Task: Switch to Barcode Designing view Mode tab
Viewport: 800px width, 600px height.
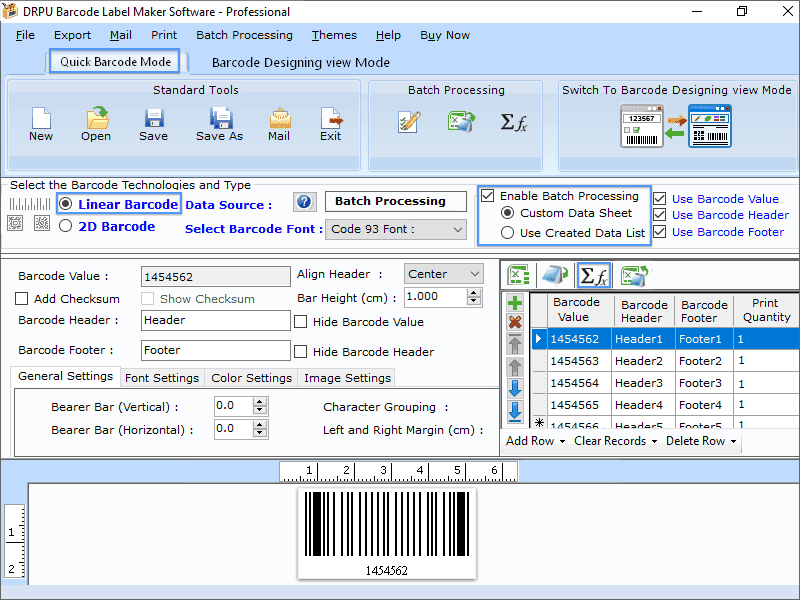Action: [301, 62]
